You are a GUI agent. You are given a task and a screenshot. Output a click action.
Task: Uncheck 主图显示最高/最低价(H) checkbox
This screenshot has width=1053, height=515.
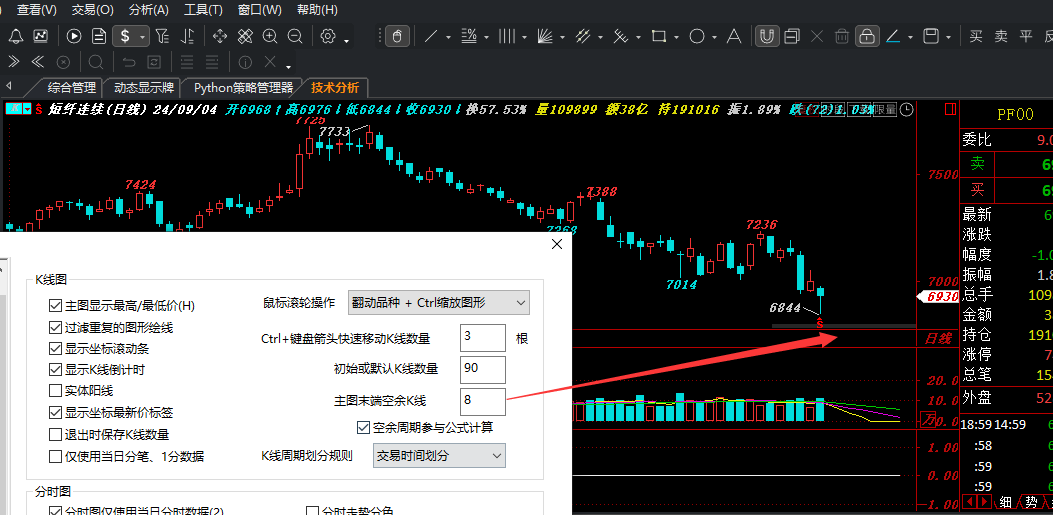(x=55, y=306)
